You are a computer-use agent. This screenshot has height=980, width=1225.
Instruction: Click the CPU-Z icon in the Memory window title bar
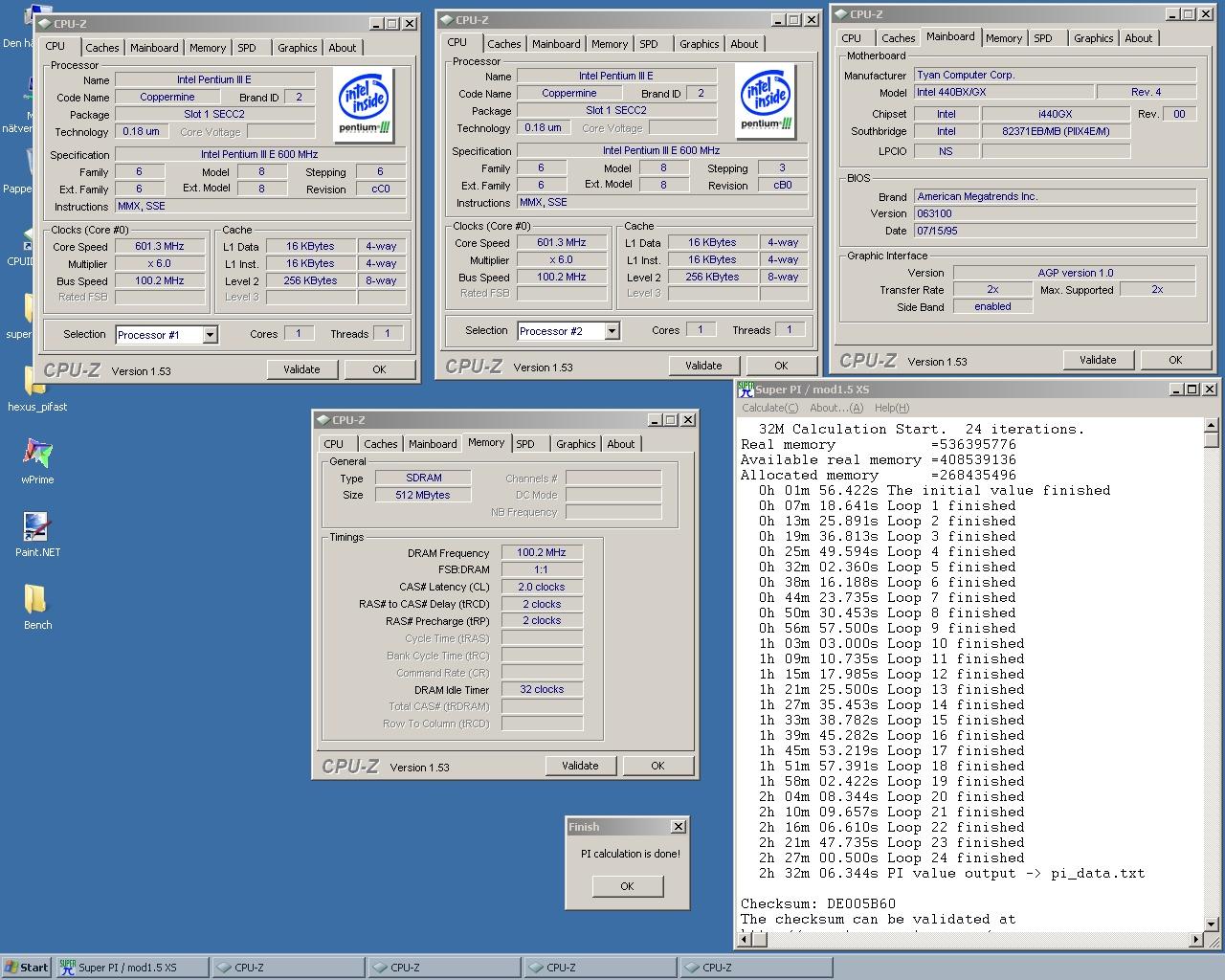[x=323, y=420]
